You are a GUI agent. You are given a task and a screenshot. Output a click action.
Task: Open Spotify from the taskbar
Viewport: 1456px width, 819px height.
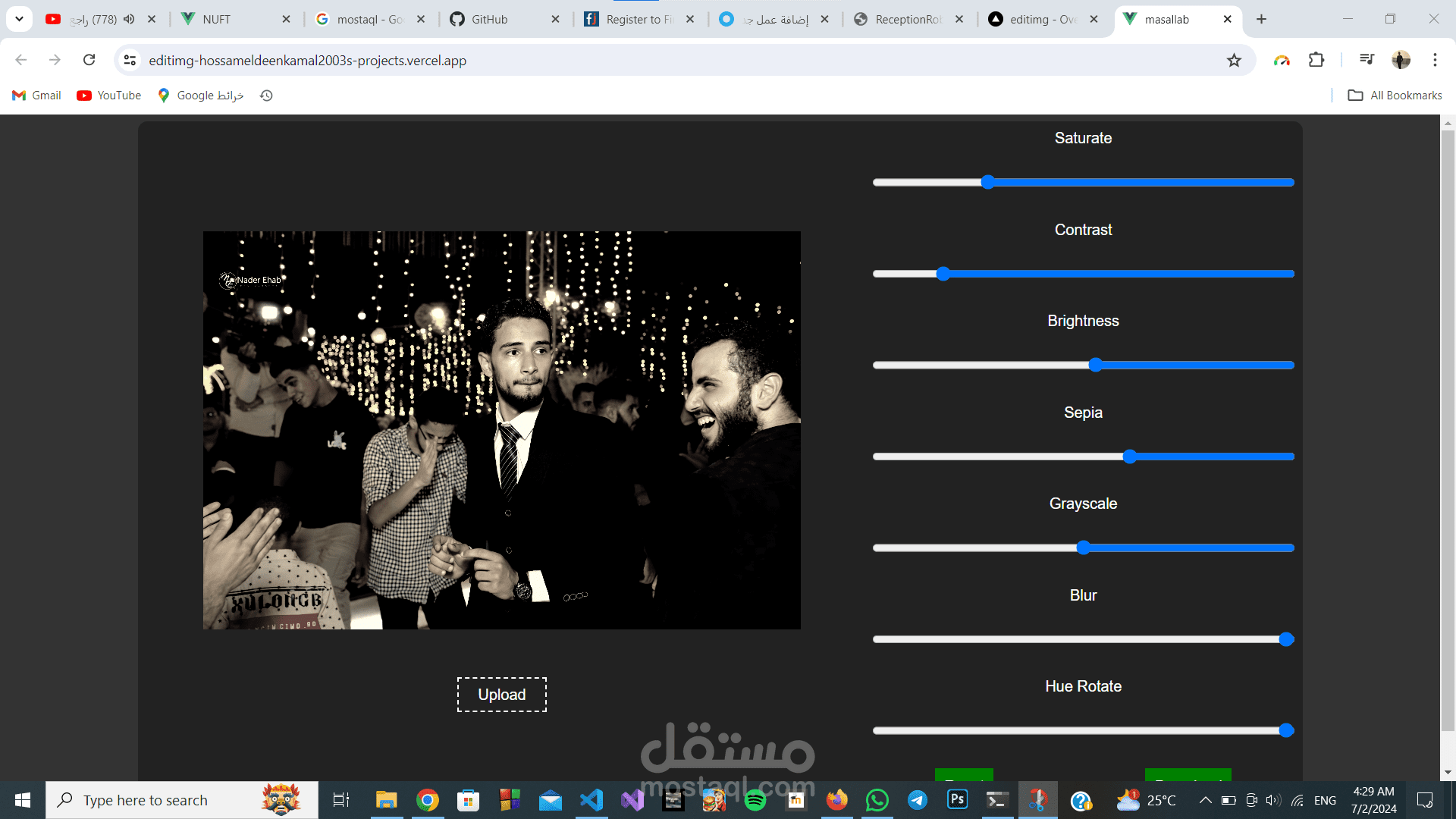coord(755,800)
